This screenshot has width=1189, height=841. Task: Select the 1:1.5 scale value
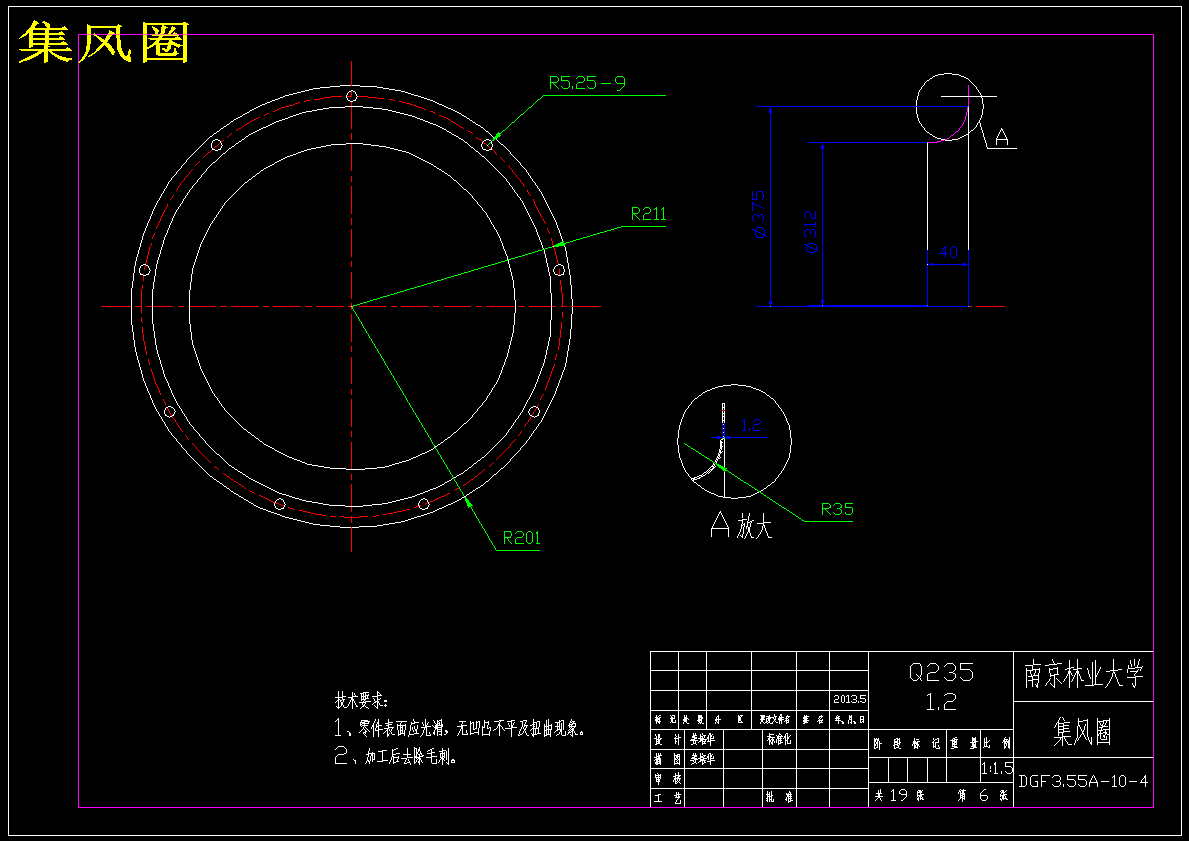(996, 768)
